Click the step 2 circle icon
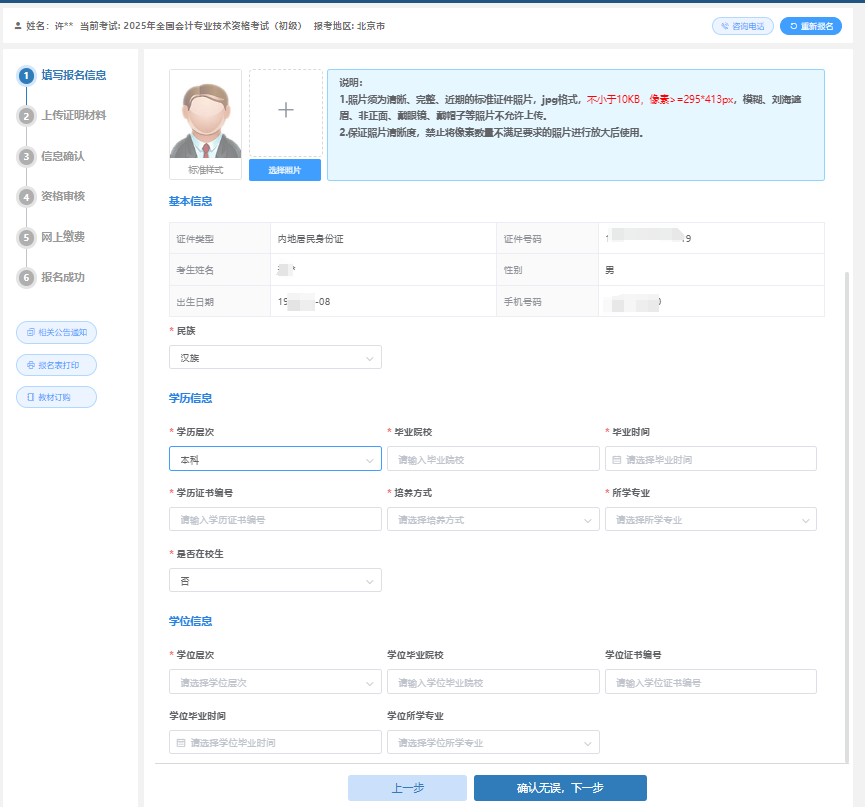The height and width of the screenshot is (807, 865). click(x=26, y=116)
